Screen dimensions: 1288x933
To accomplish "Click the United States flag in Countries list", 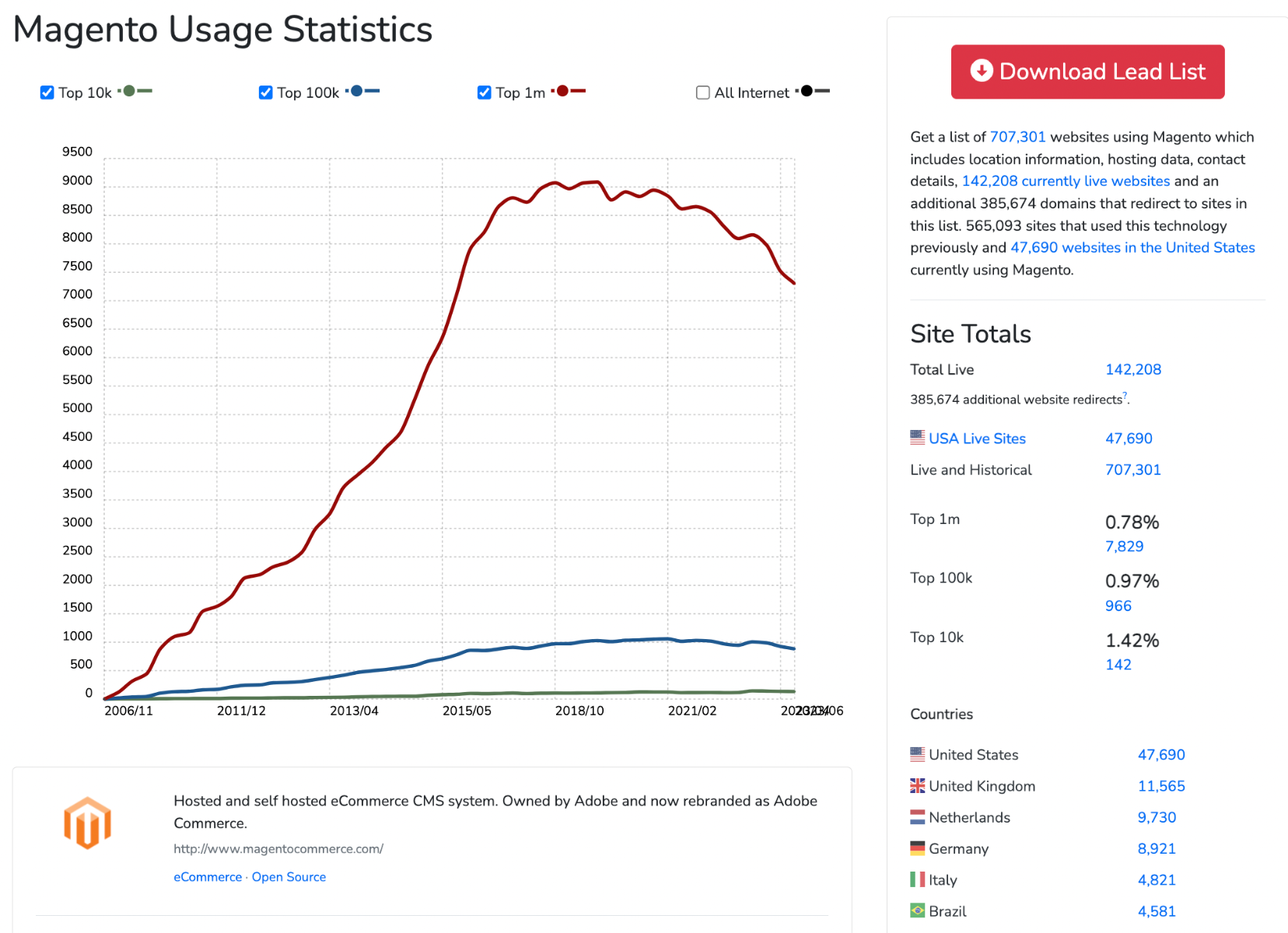I will 918,754.
